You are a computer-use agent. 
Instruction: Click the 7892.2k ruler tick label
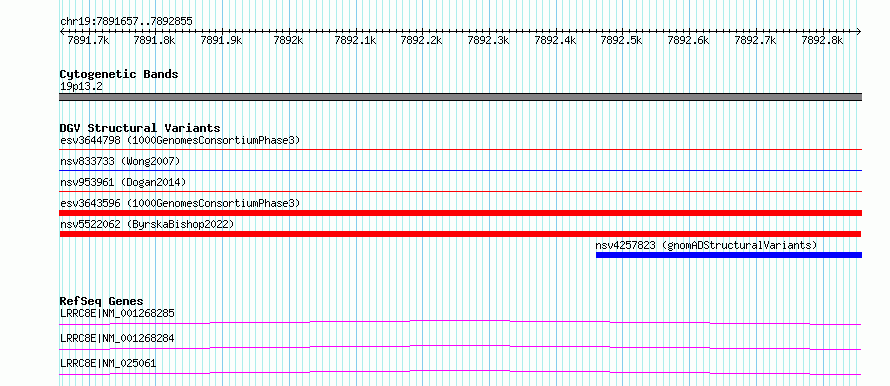click(x=421, y=40)
